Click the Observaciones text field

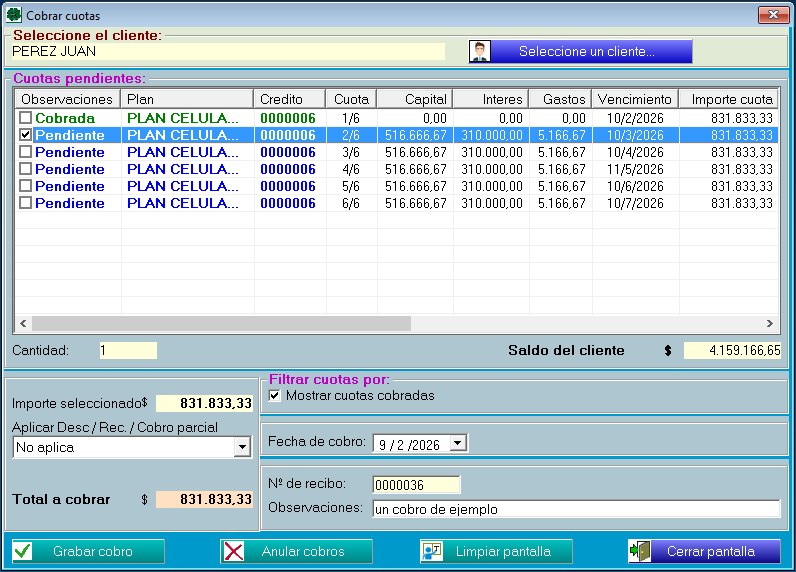pyautogui.click(x=575, y=509)
